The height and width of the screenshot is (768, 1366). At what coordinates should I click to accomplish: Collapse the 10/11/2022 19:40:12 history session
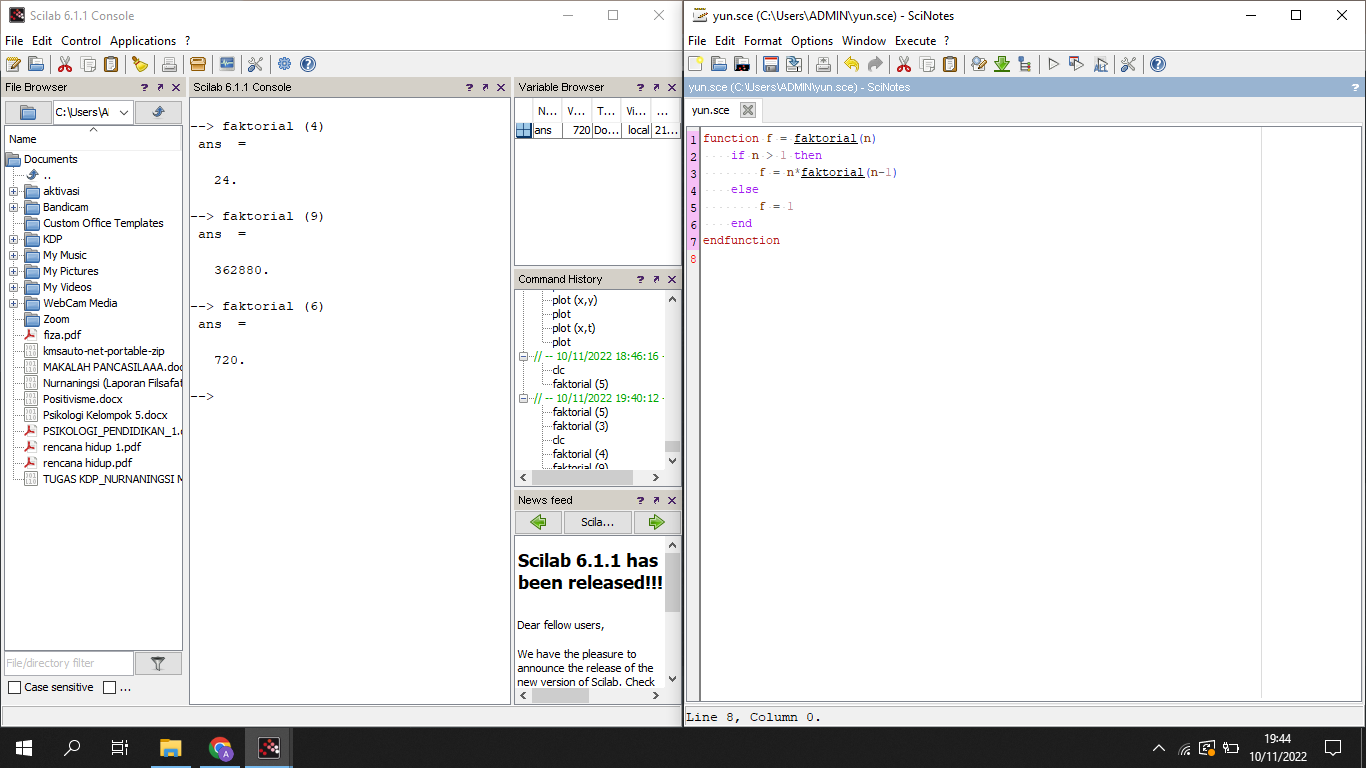524,398
